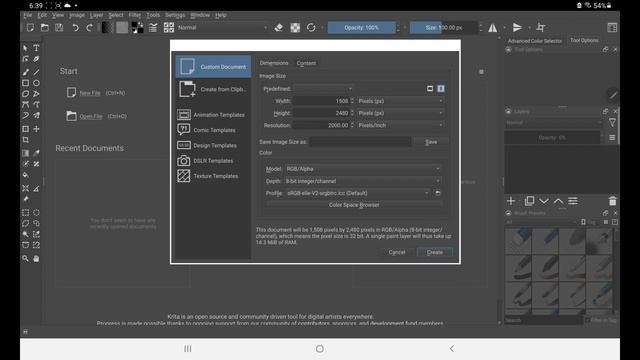The height and width of the screenshot is (360, 640).
Task: Select the Zoom magnifier tool
Action: coord(25,258)
